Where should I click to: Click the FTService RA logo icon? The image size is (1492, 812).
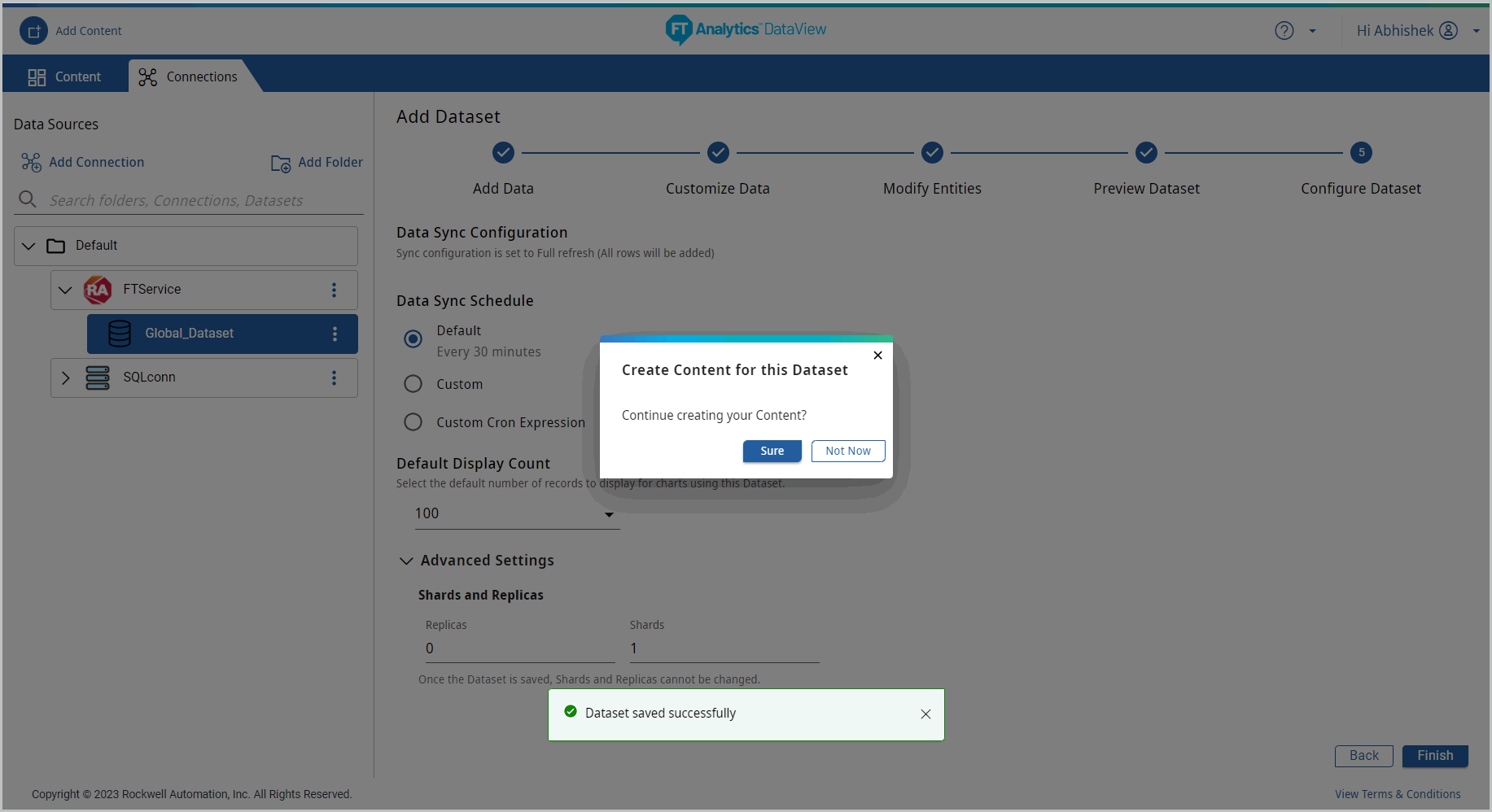click(x=98, y=290)
